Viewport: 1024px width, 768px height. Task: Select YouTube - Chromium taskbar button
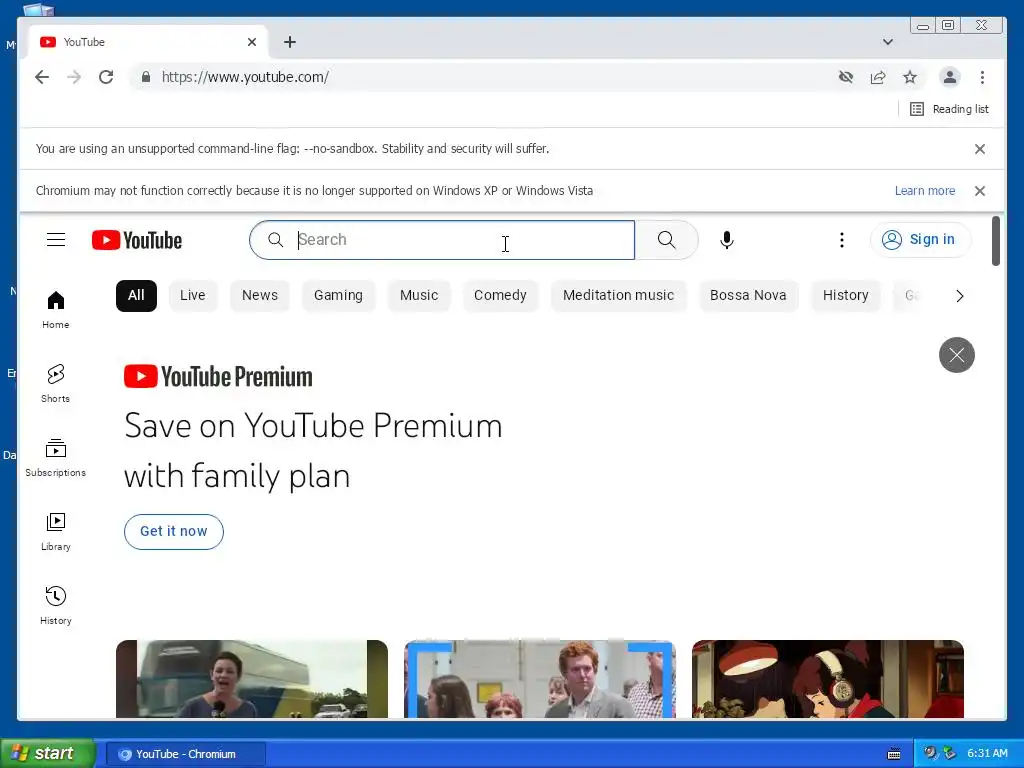(185, 754)
